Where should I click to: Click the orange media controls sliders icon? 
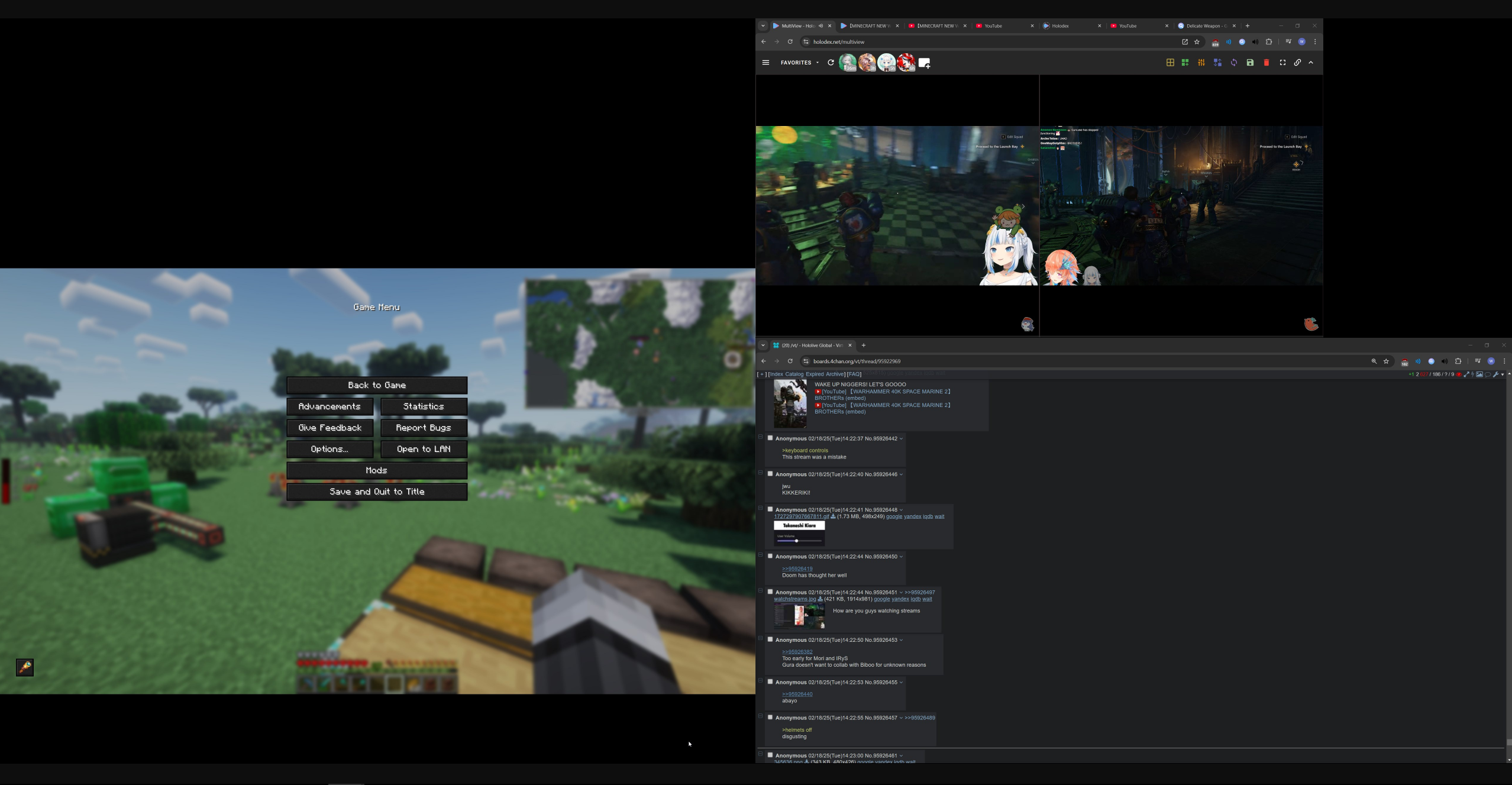1201,63
